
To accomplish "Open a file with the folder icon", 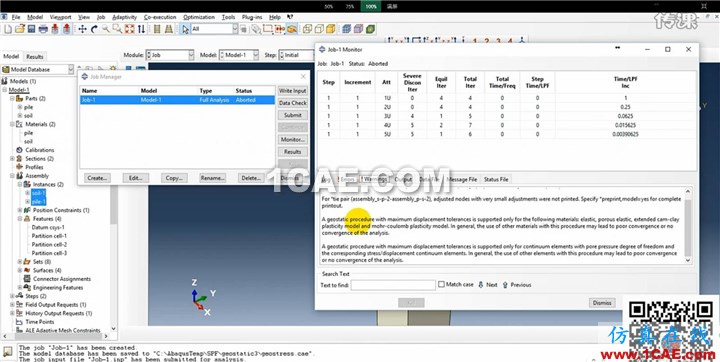I will tap(20, 29).
